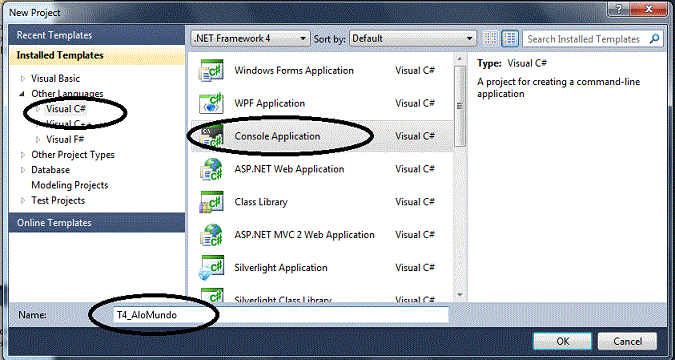This screenshot has height=360, width=675.
Task: Open the .NET Framework 4 version dropdown
Action: 250,38
